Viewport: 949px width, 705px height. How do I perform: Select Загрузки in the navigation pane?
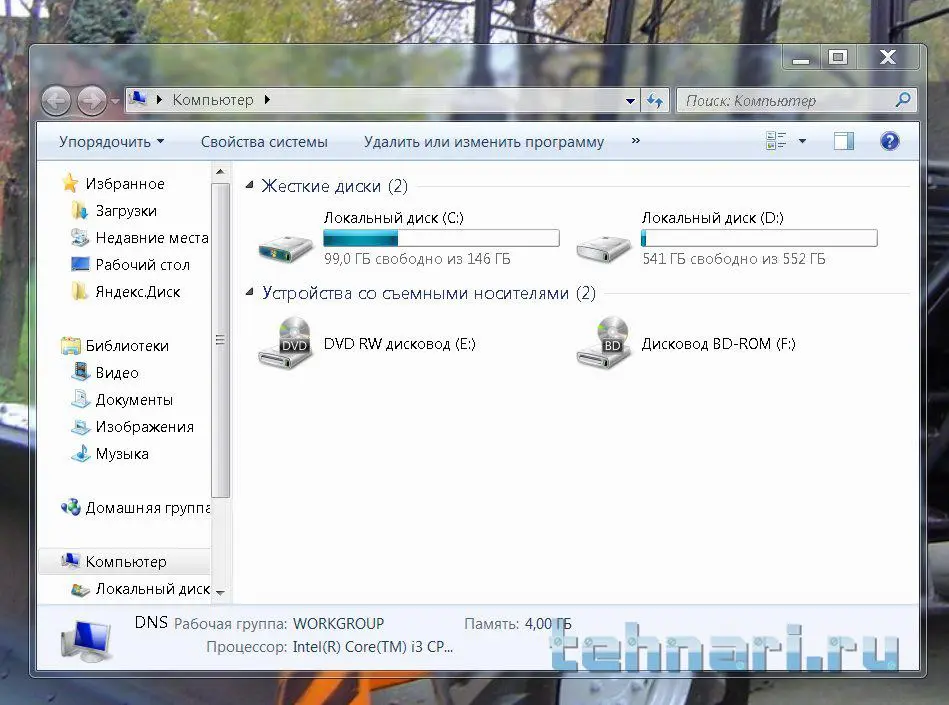(126, 211)
